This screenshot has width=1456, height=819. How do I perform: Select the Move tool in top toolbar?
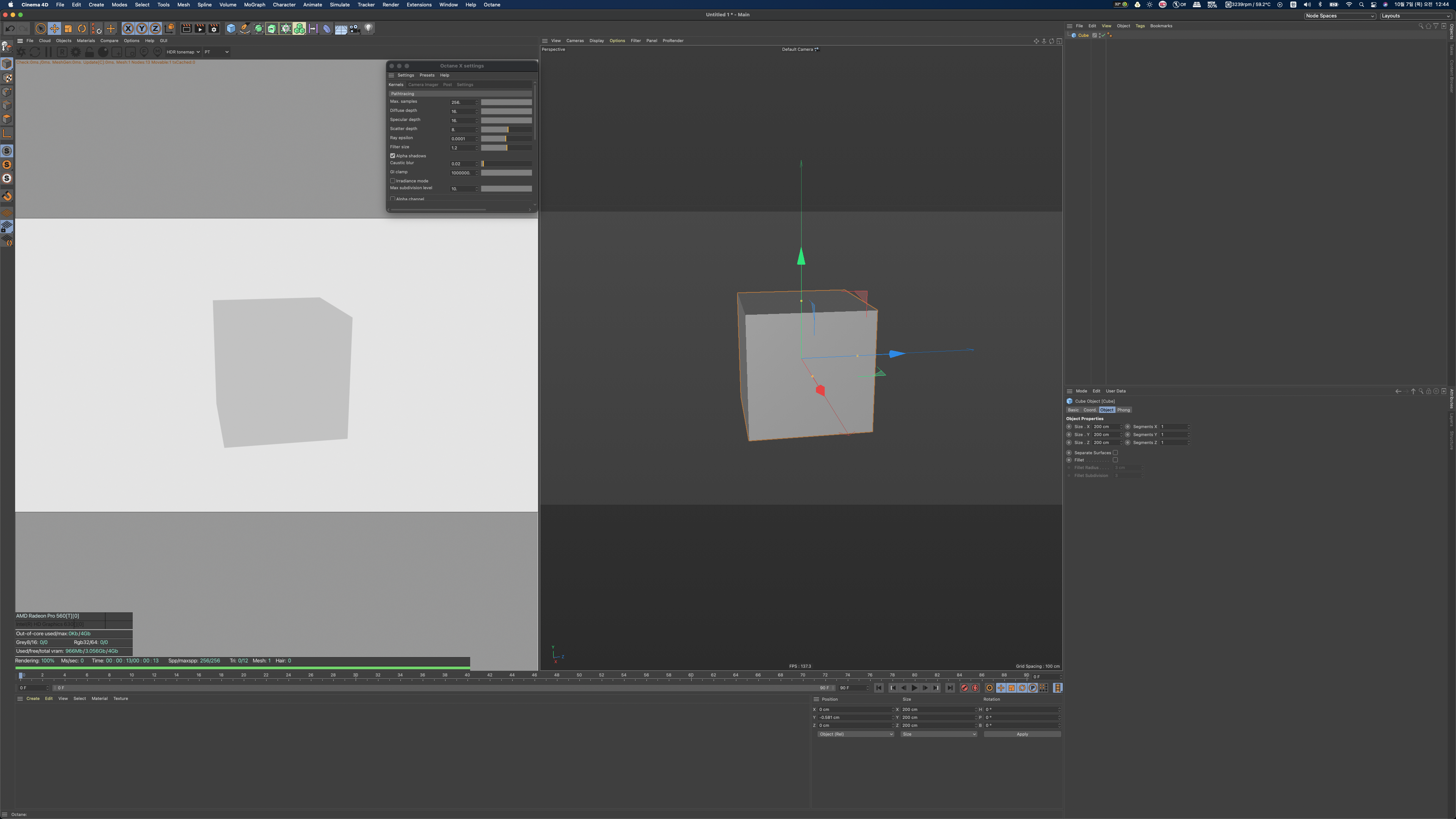tap(54, 28)
